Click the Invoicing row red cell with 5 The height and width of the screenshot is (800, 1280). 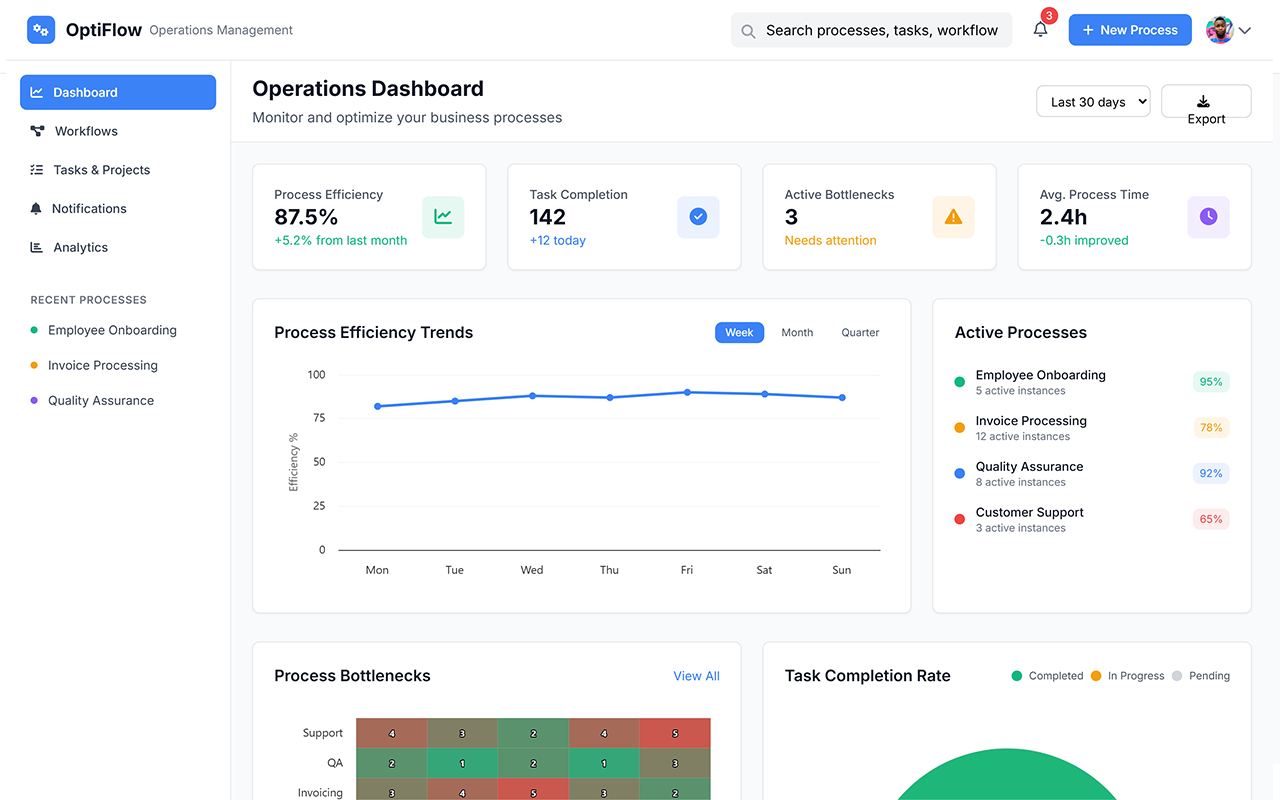[533, 791]
